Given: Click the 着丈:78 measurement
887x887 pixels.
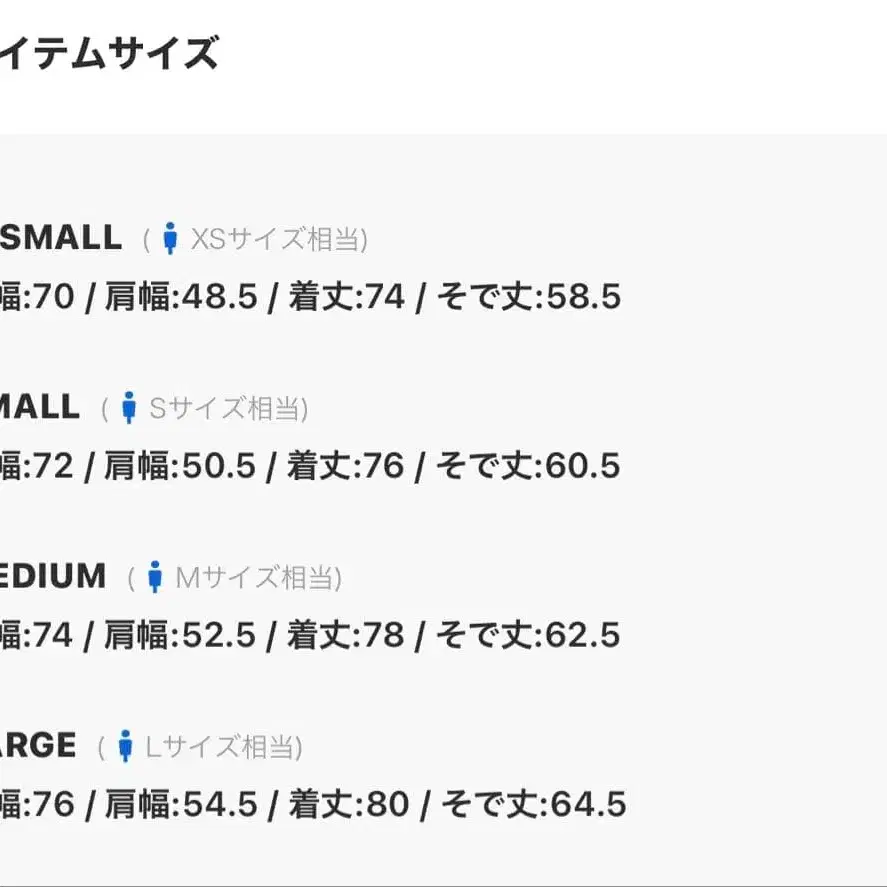Looking at the screenshot, I should 345,635.
